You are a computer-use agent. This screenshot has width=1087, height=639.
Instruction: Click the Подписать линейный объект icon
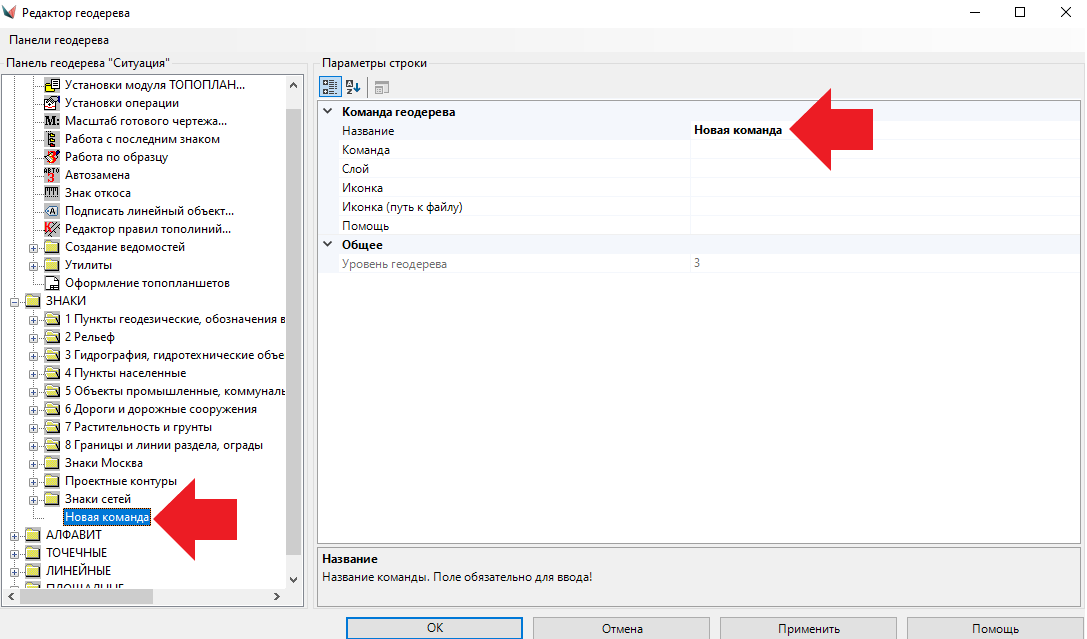[x=53, y=211]
